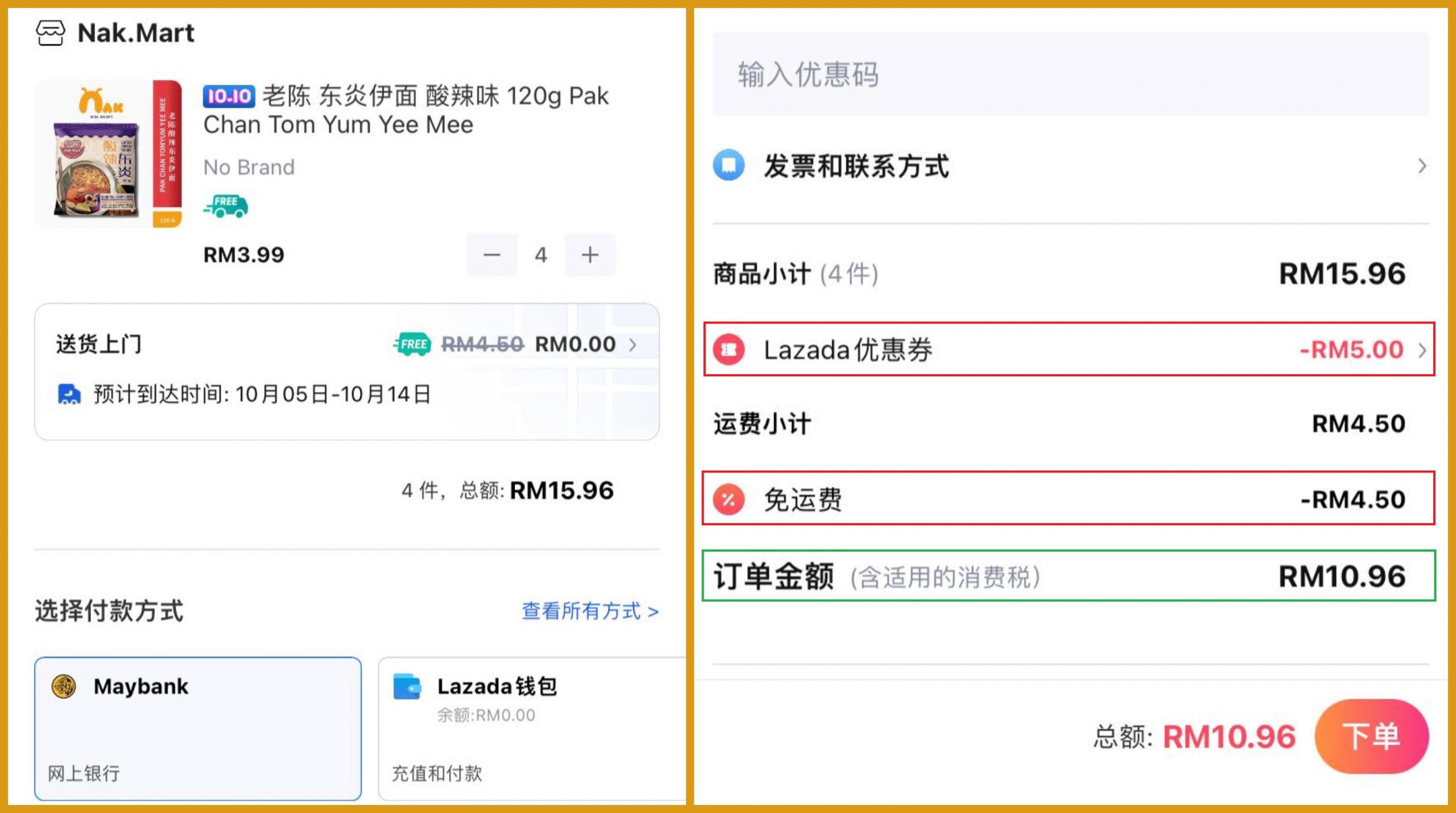Click the promo code input field

[x=1070, y=74]
